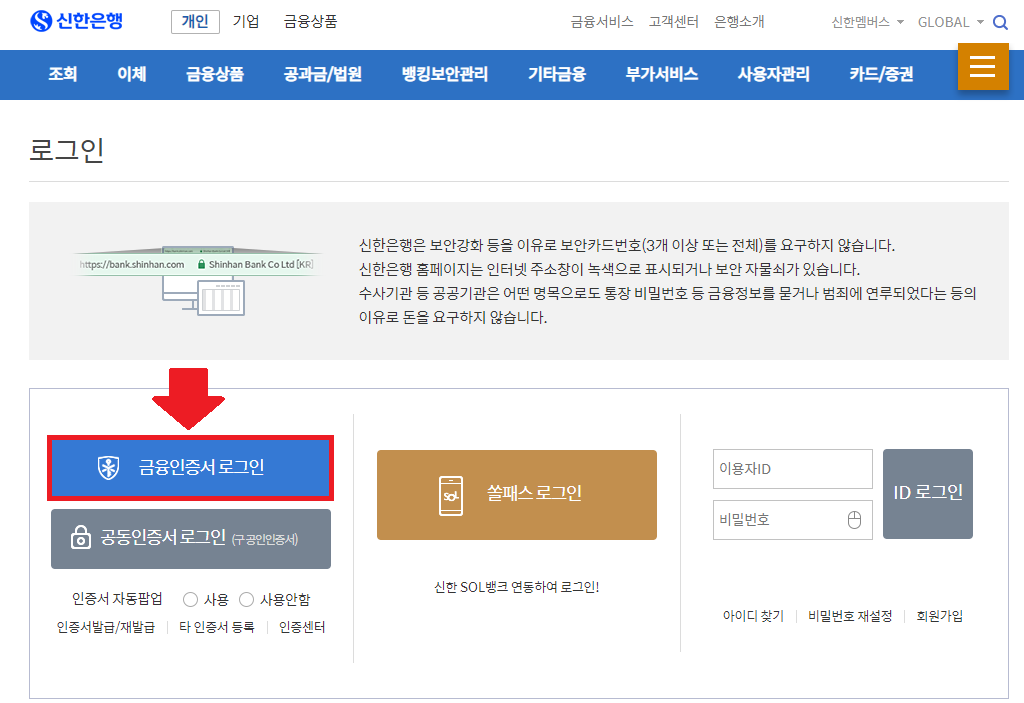Focus the 이용자ID input field

point(793,468)
